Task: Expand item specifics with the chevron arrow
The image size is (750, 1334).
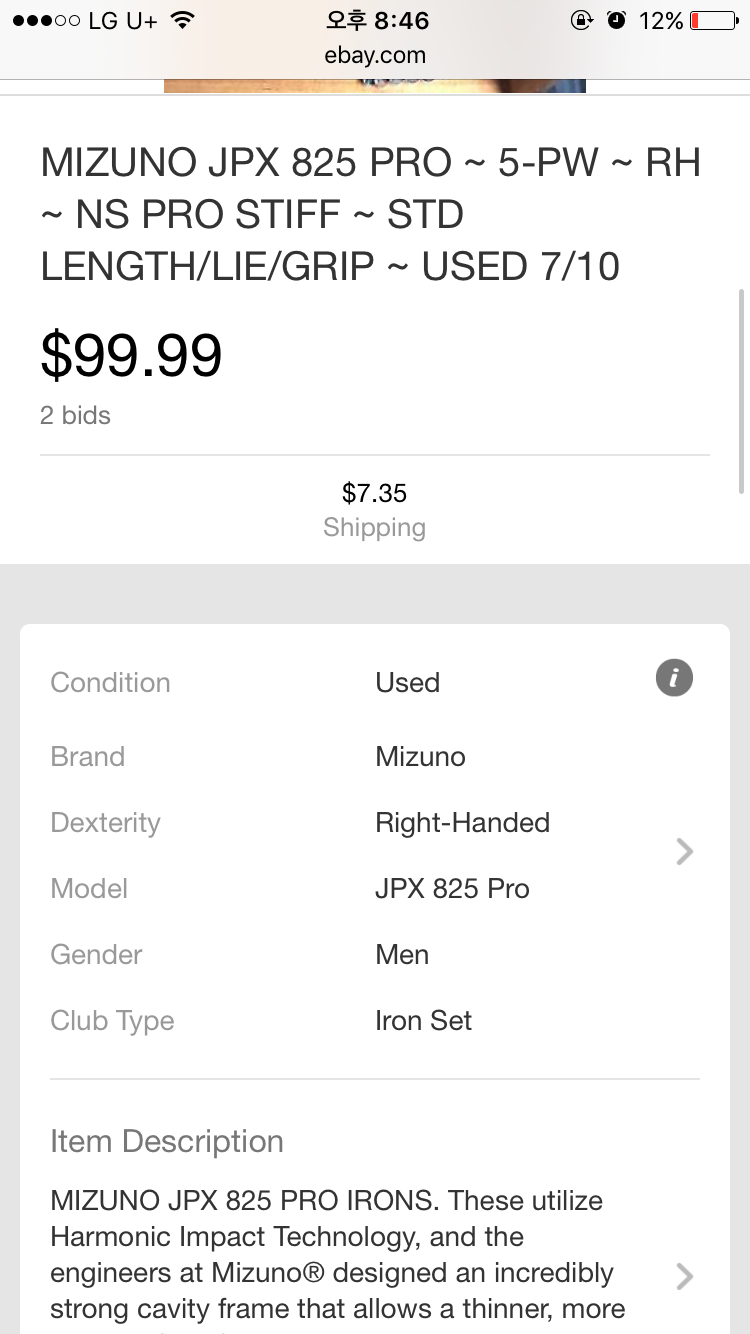Action: click(x=685, y=852)
